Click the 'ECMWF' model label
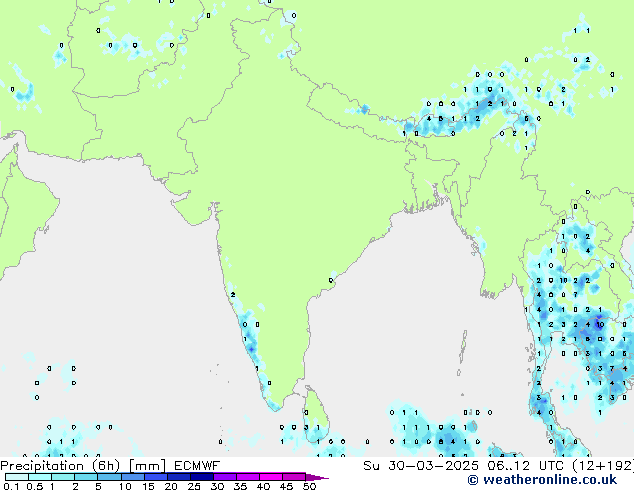Viewport: 634px width, 490px height. pos(197,466)
